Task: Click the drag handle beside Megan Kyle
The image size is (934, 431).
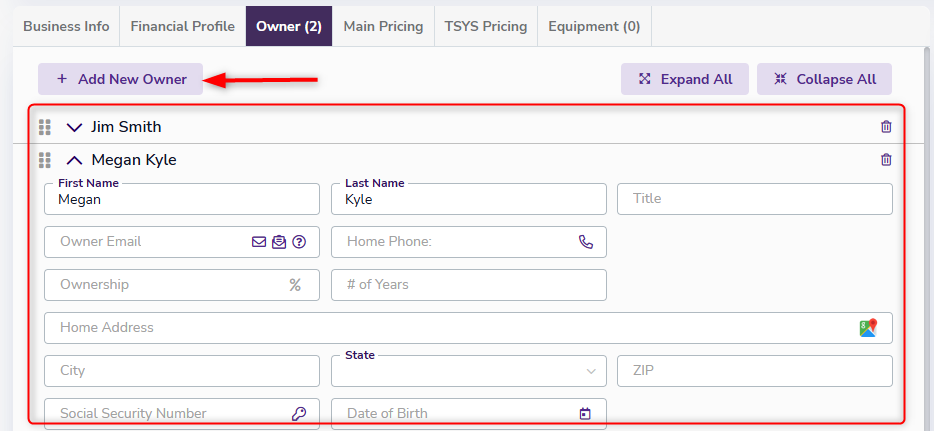Action: point(44,160)
